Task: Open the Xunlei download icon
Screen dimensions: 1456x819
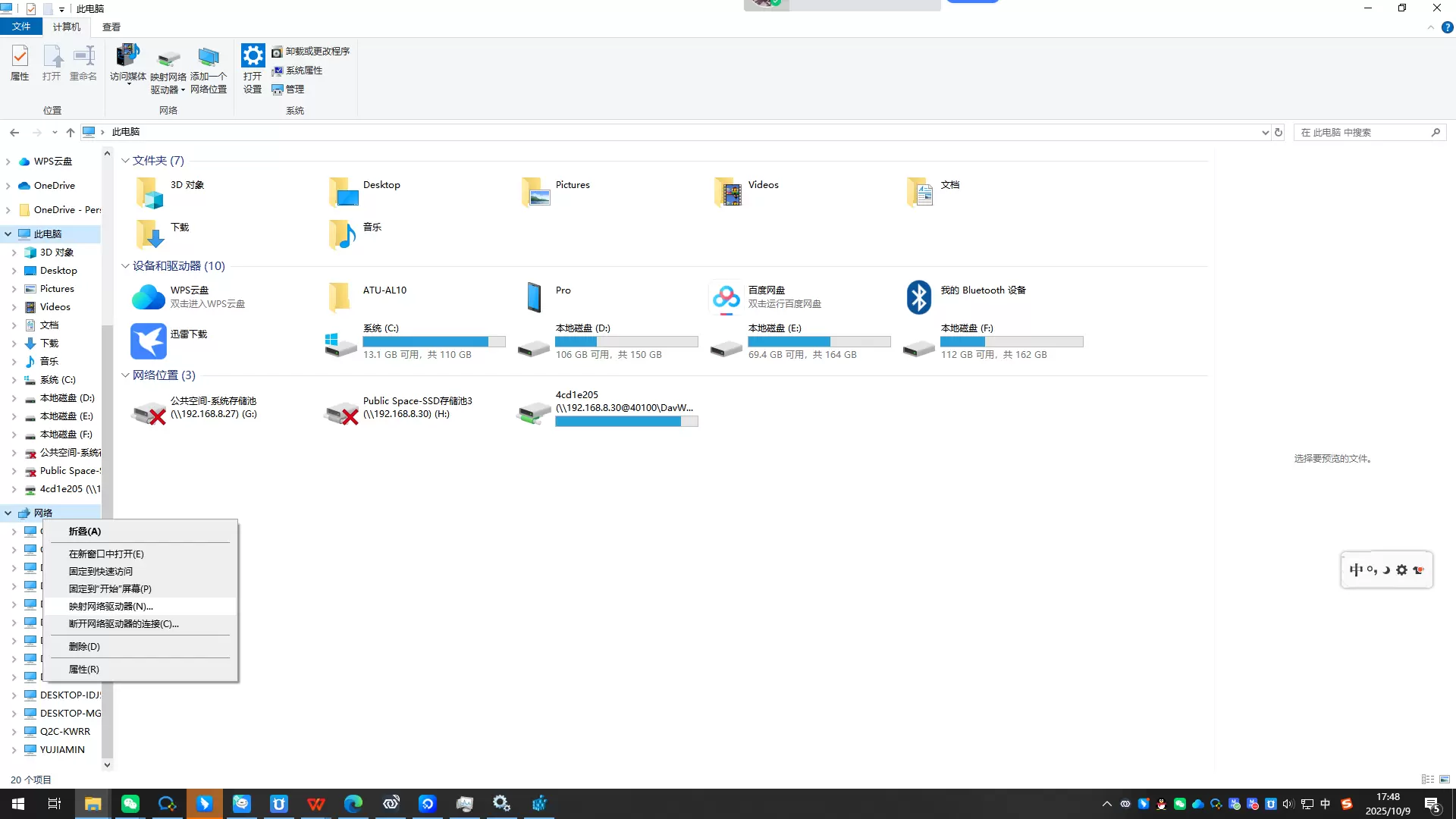Action: (x=149, y=340)
